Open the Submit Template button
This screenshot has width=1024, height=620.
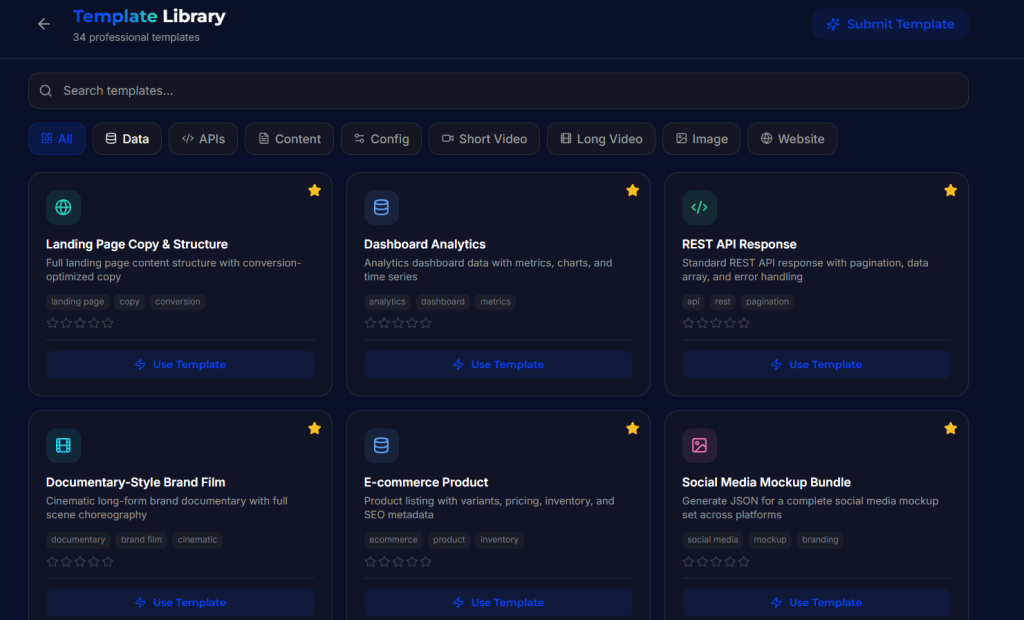889,24
